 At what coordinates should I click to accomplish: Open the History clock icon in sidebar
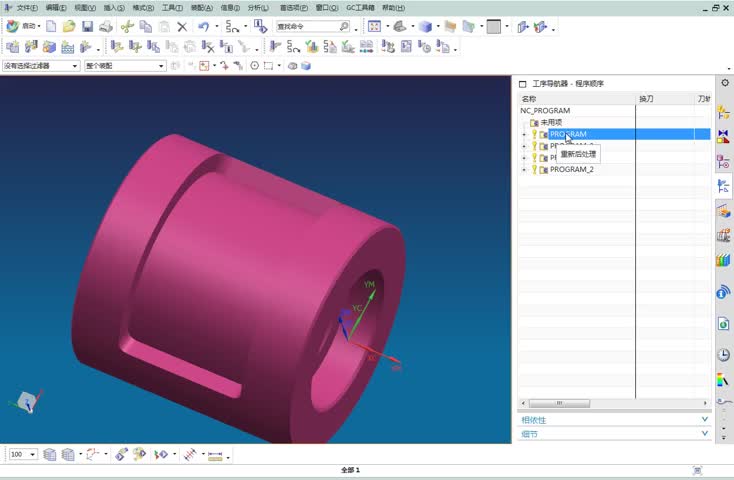pyautogui.click(x=723, y=355)
